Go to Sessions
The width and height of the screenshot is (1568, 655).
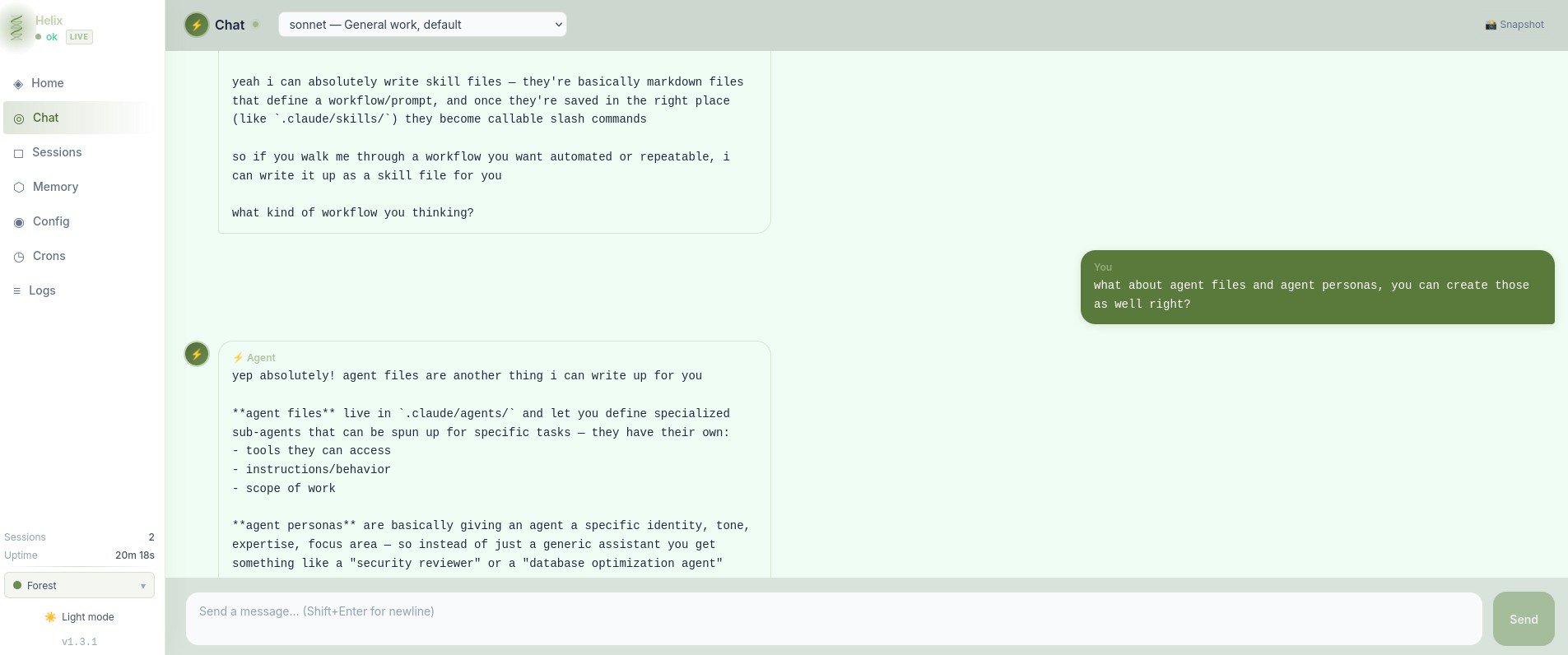[79, 152]
